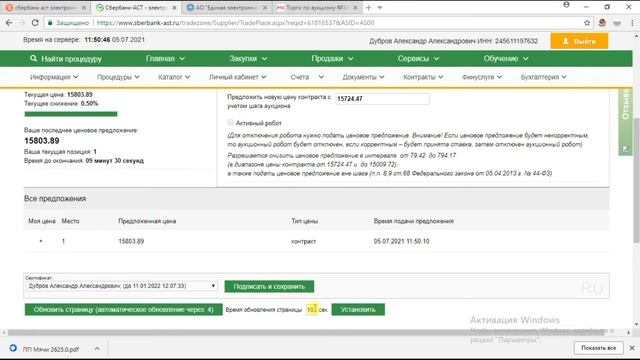Click the browser back arrow
Image resolution: width=640 pixels, height=360 pixels.
[9, 23]
